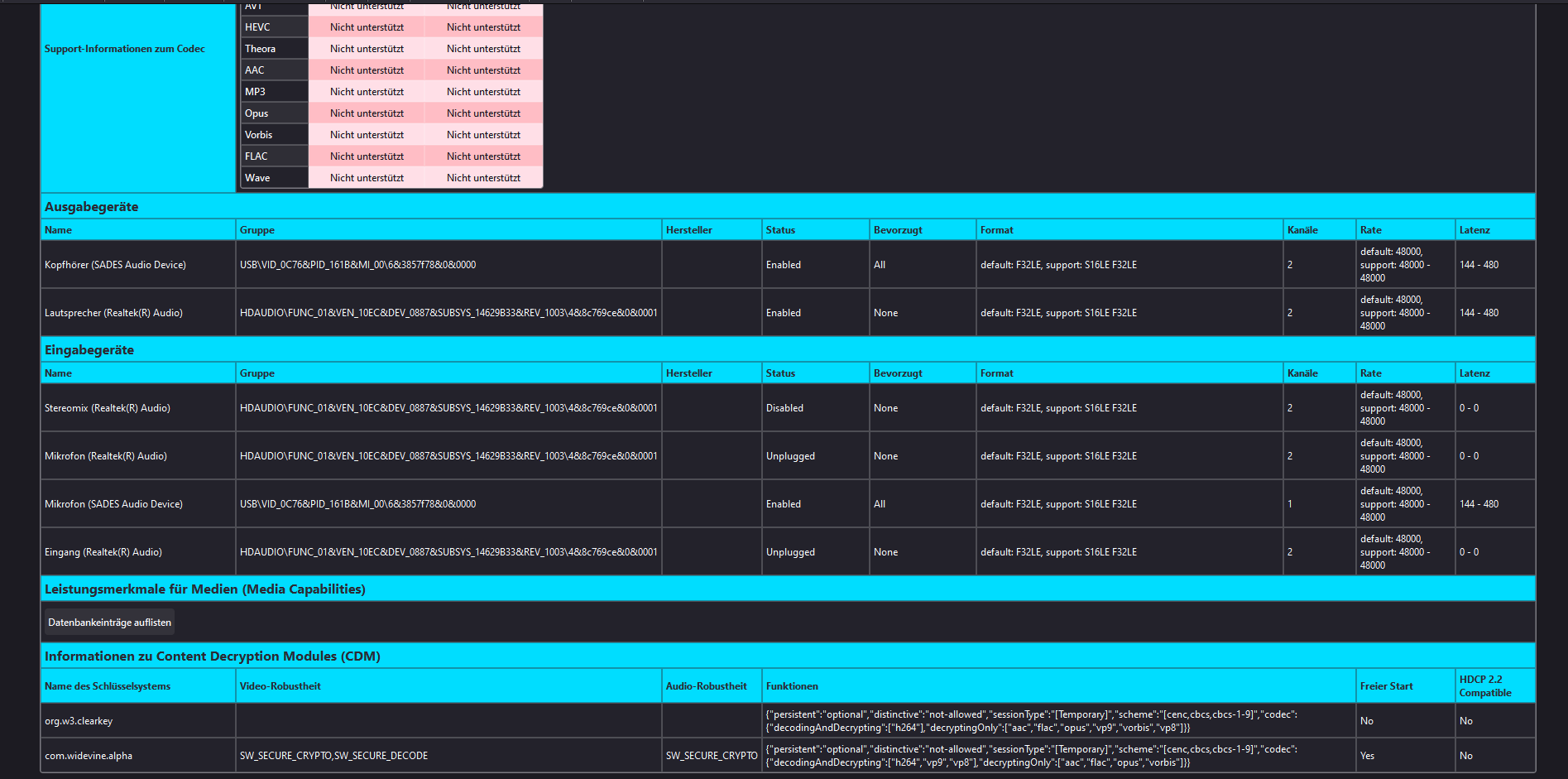The height and width of the screenshot is (779, 1568).
Task: Click the Bevorzugt column header under Eingabegeräte
Action: point(898,373)
